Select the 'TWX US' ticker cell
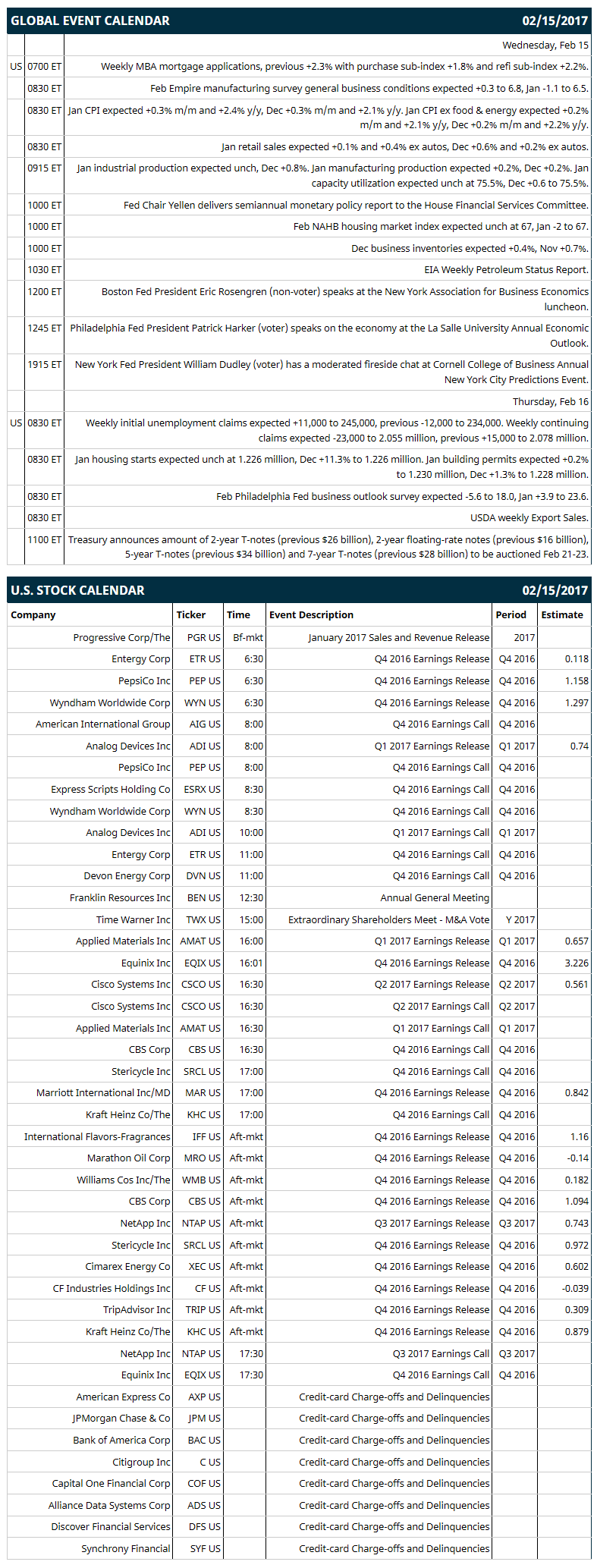597x1568 pixels. (x=203, y=919)
